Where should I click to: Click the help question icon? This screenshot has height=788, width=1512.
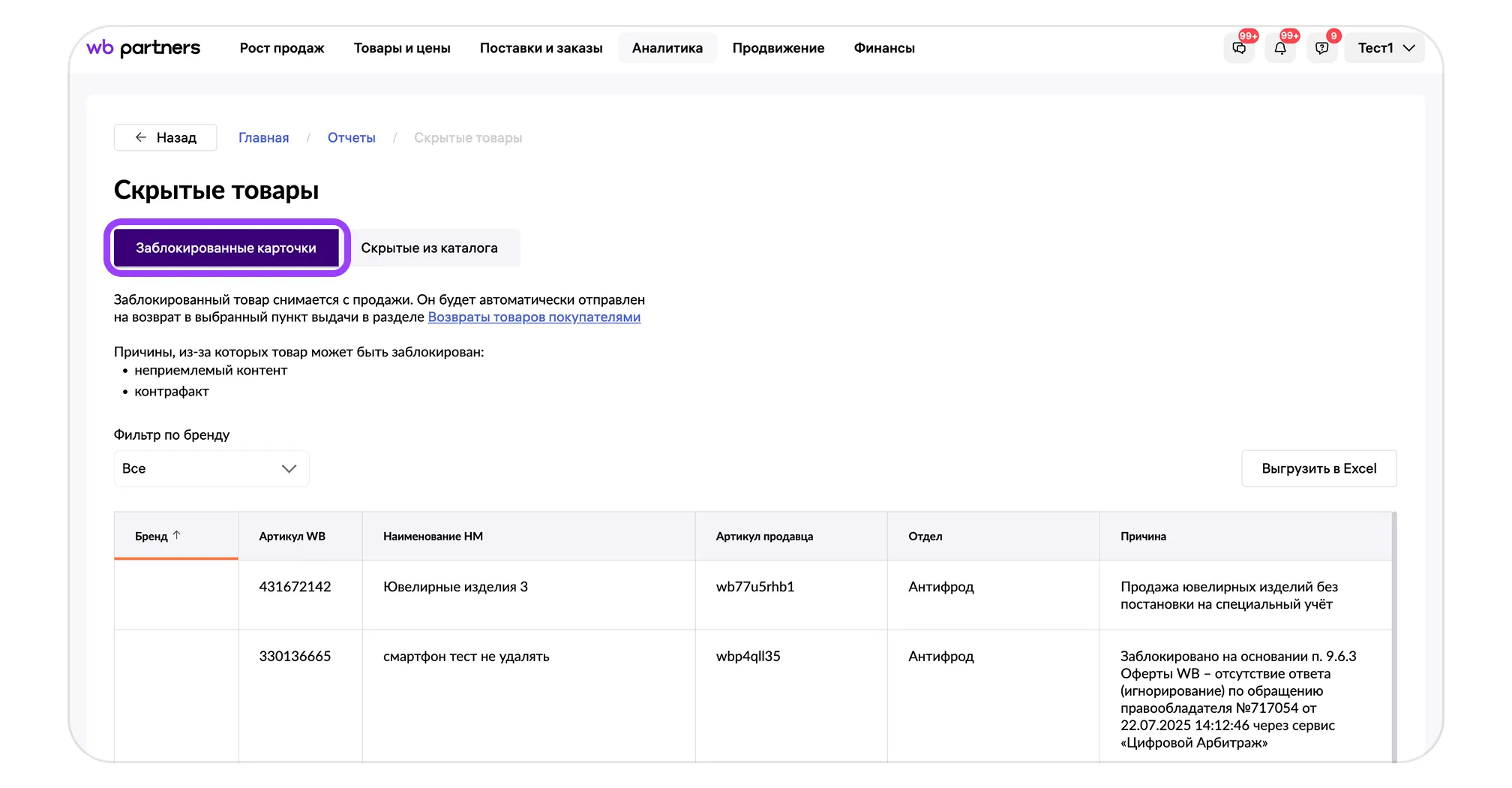click(1321, 48)
